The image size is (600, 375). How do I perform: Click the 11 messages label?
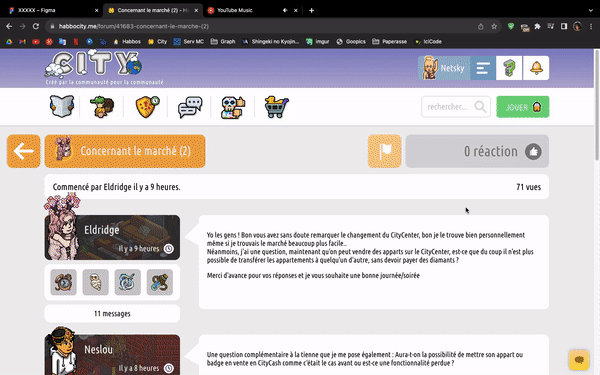[x=112, y=314]
